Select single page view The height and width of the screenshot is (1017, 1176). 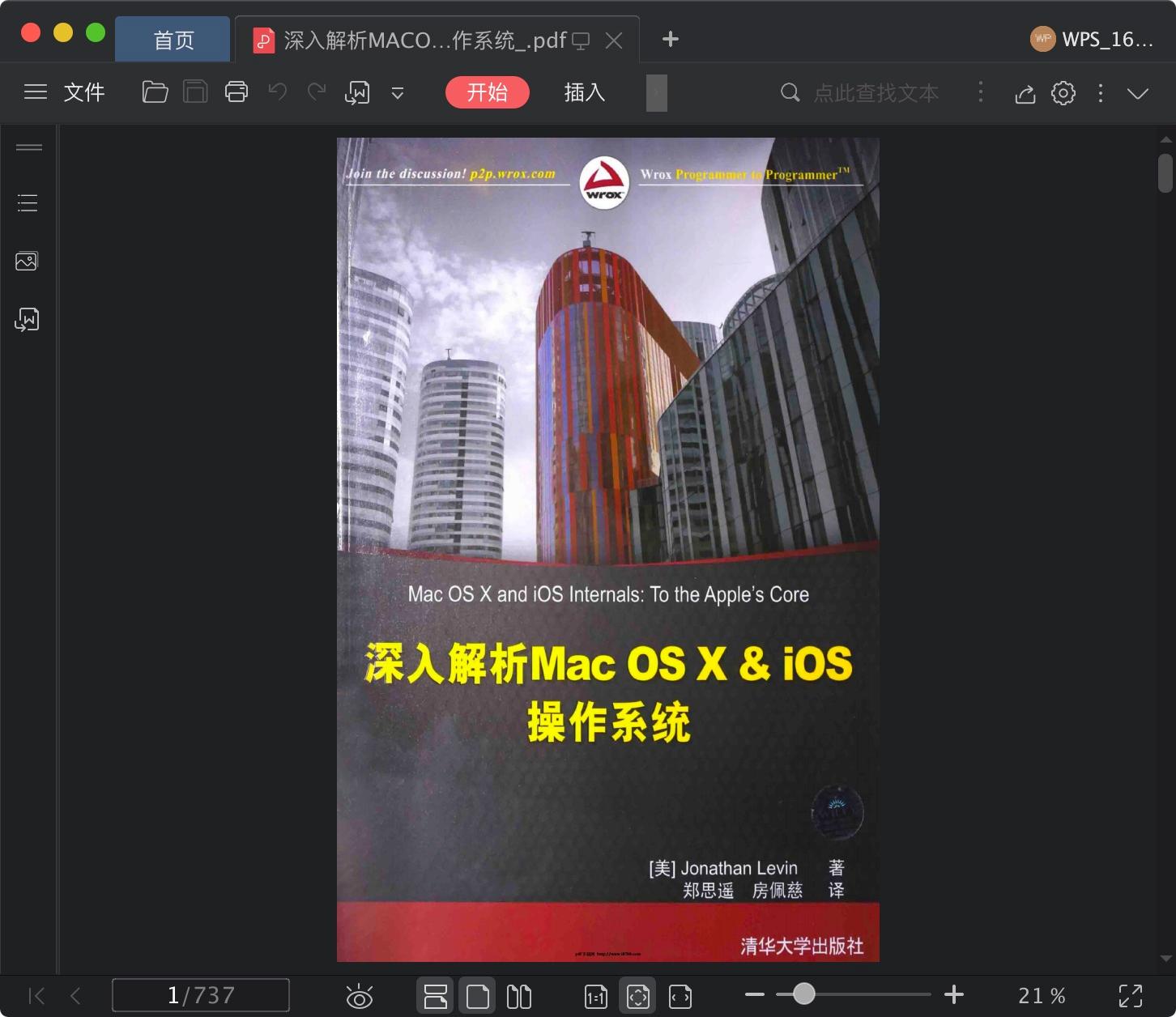coord(478,996)
